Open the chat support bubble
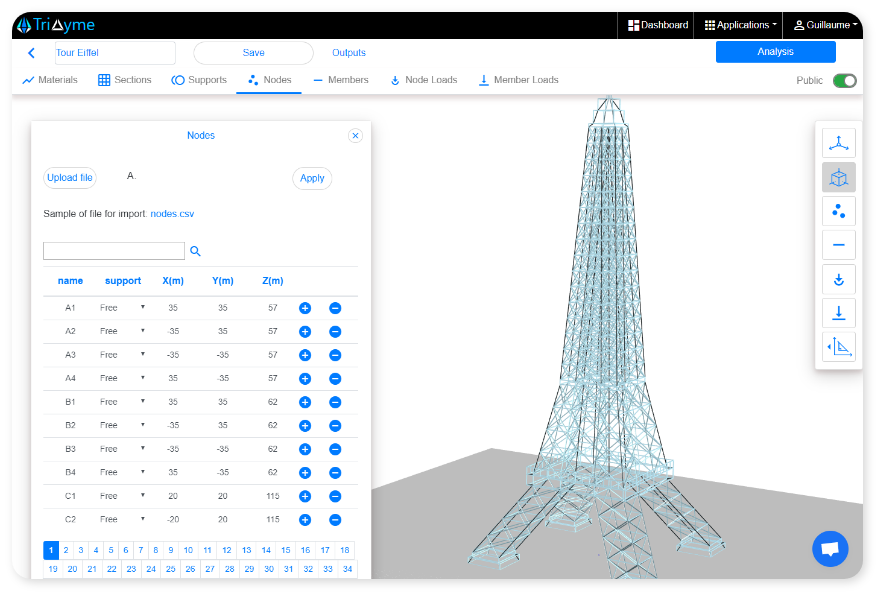This screenshot has height=597, width=881. coord(829,549)
